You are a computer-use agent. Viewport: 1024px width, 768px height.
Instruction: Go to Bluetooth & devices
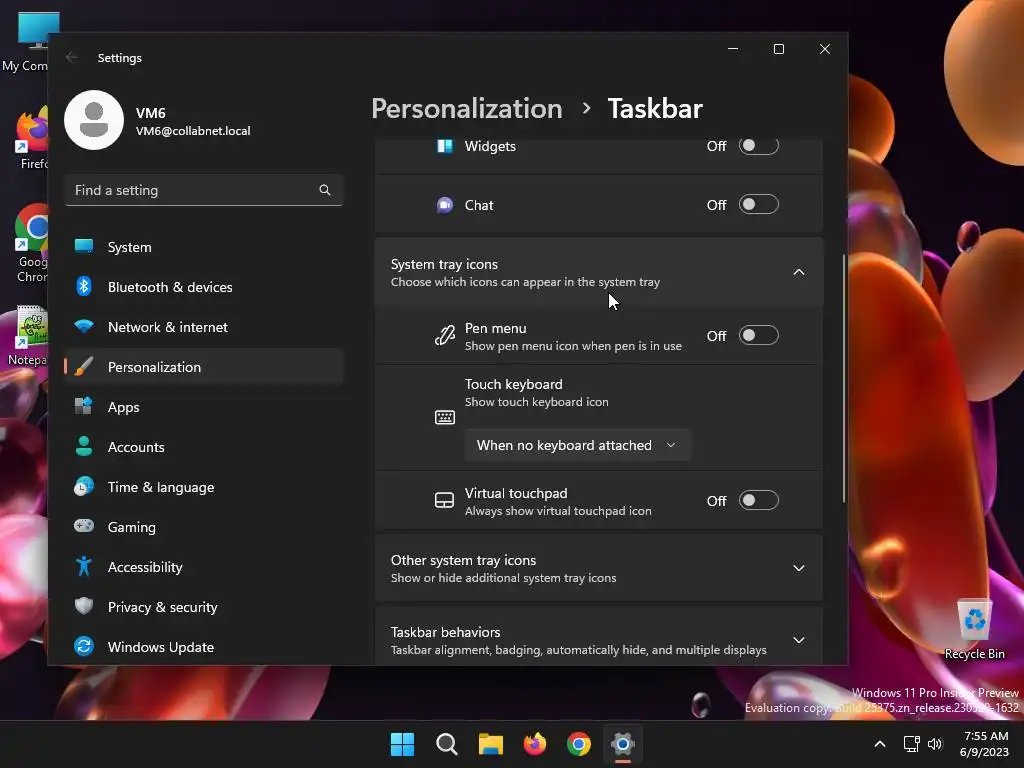[204, 287]
